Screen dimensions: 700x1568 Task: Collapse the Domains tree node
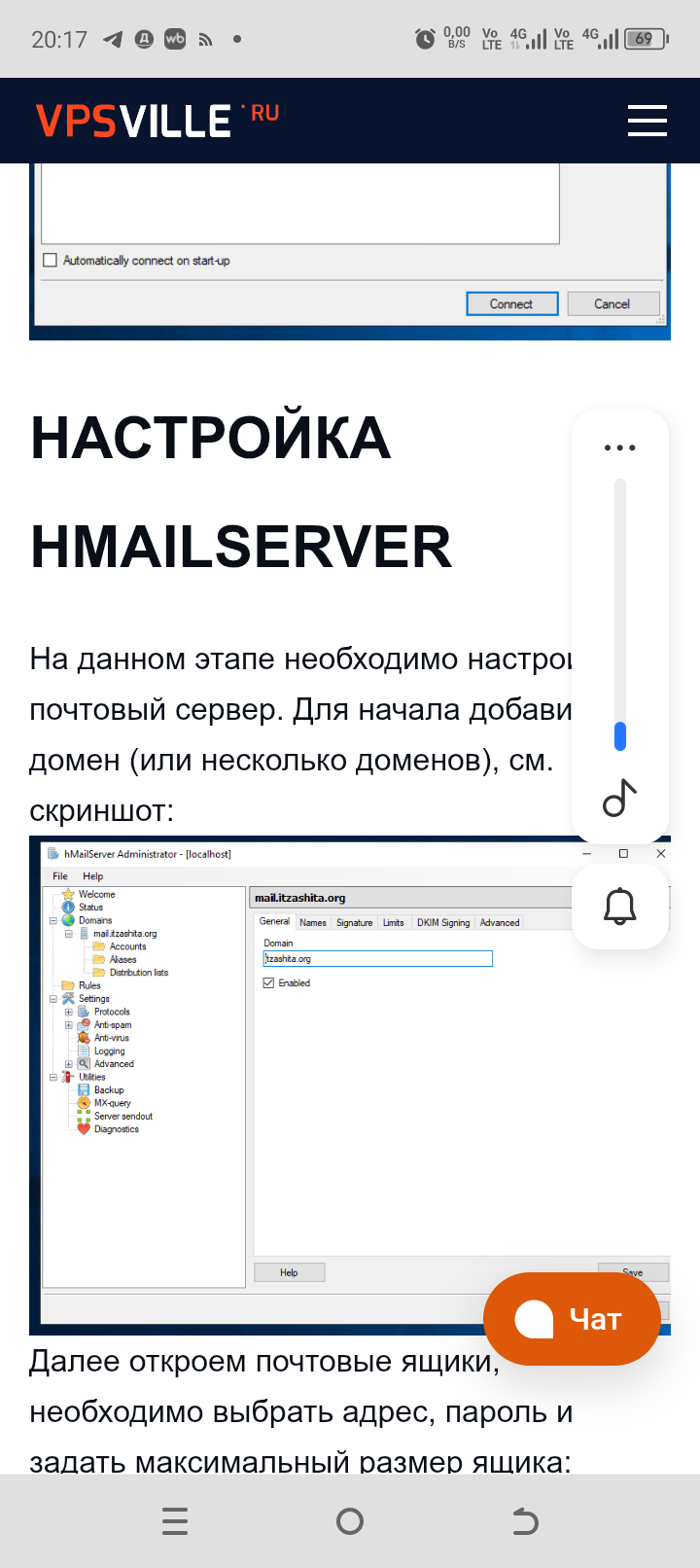pyautogui.click(x=53, y=920)
